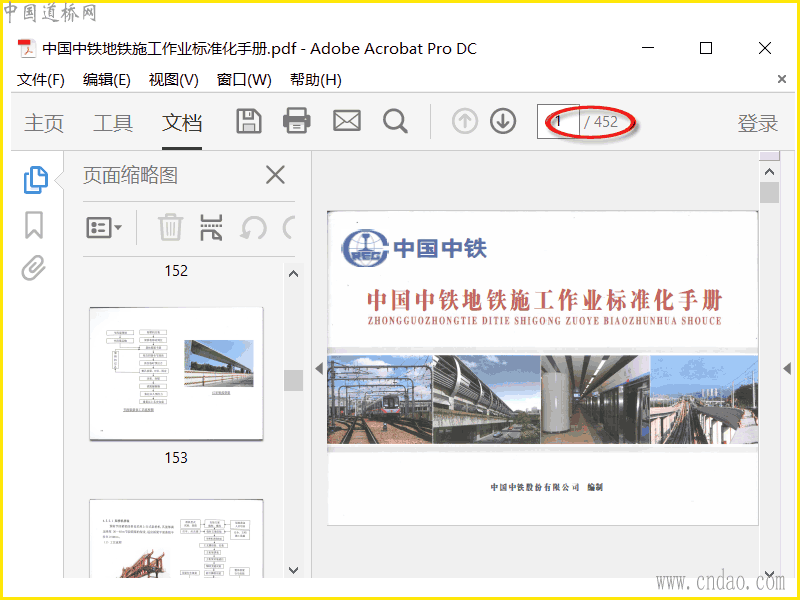Send file via the envelope email icon

click(347, 121)
